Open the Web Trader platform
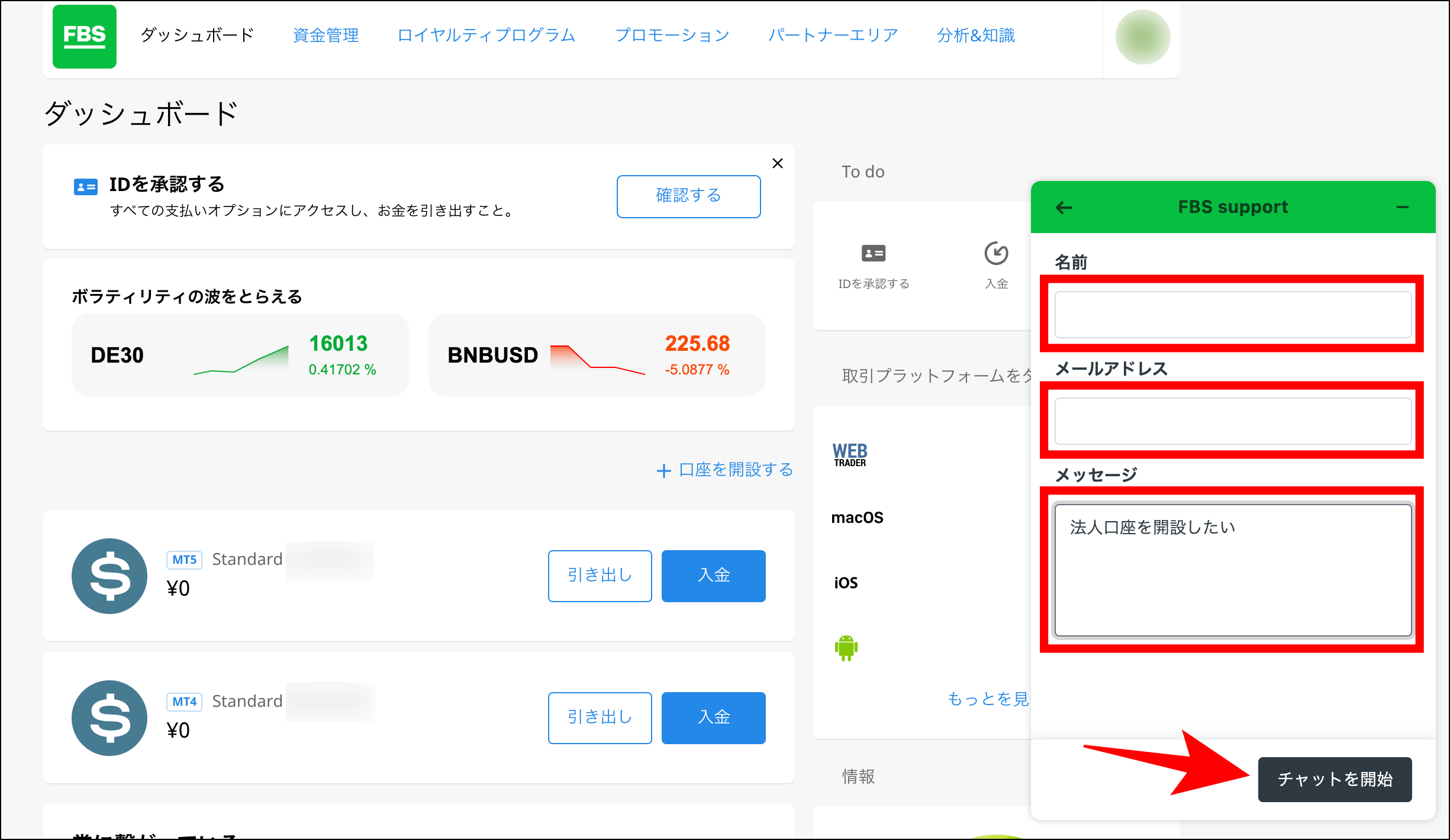1450x840 pixels. pyautogui.click(x=850, y=455)
